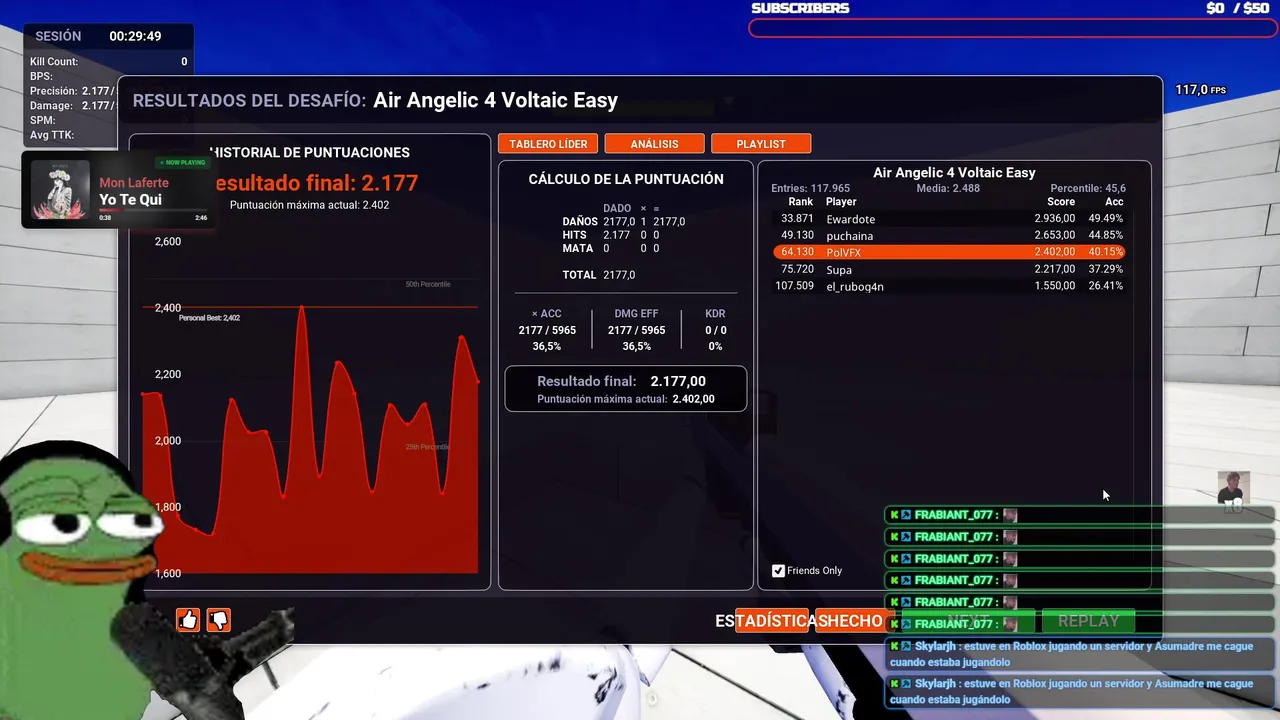This screenshot has height=720, width=1280.
Task: Click the Rank column header
Action: click(x=800, y=202)
